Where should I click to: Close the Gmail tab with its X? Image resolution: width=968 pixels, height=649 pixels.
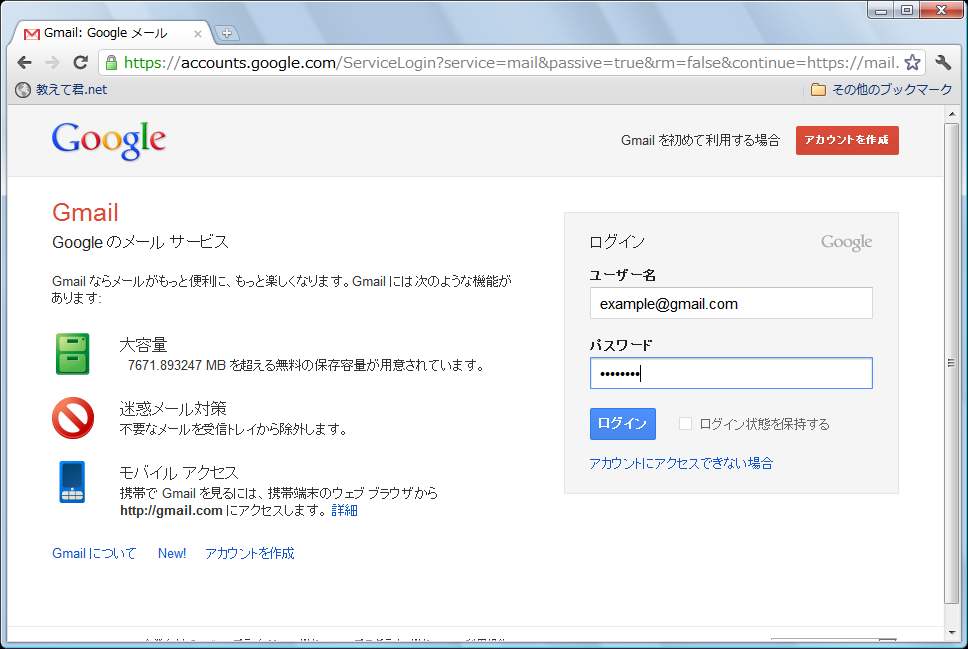[x=198, y=34]
